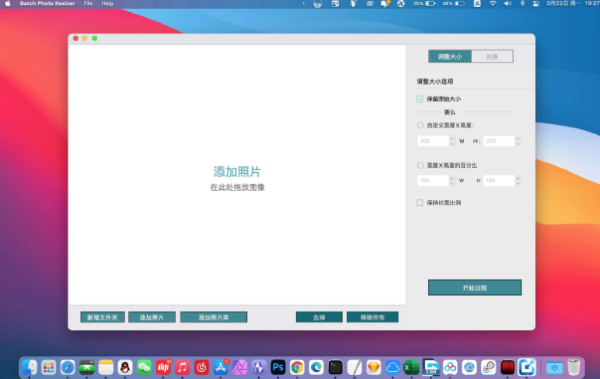This screenshot has width=600, height=379.
Task: Launch Microsoft Edge from the Dock
Action: click(316, 368)
